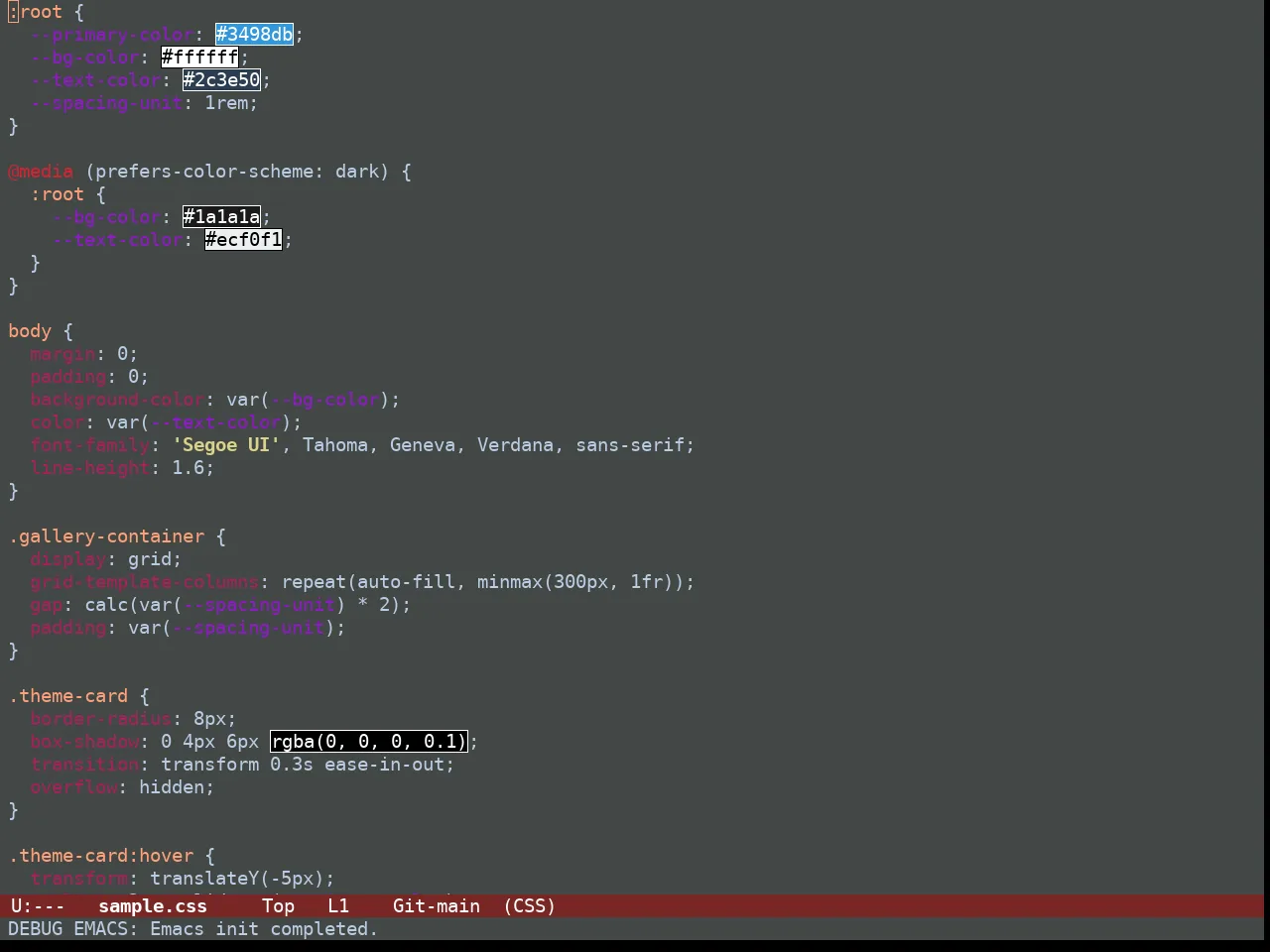Click the 1.6 line-height value
The width and height of the screenshot is (1270, 952).
click(x=189, y=468)
